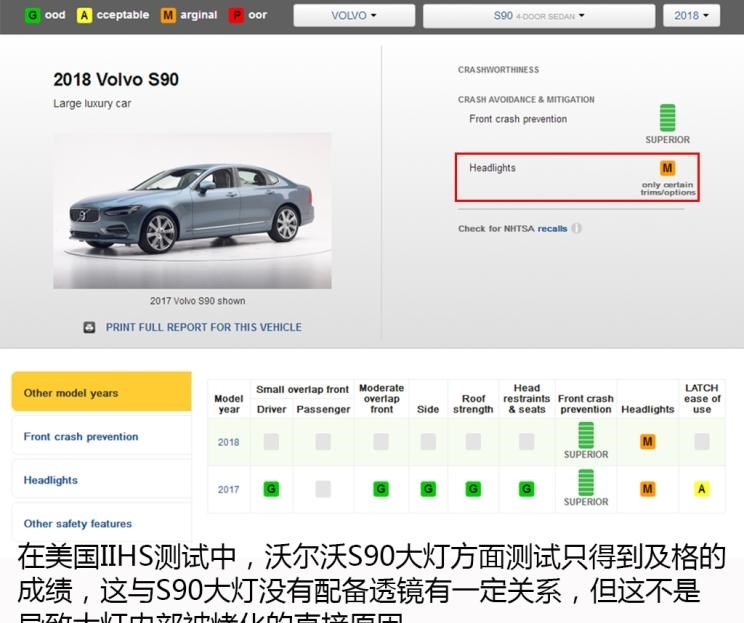Click 2017 Superior front crash prevention bars
This screenshot has height=623, width=744.
pos(586,483)
